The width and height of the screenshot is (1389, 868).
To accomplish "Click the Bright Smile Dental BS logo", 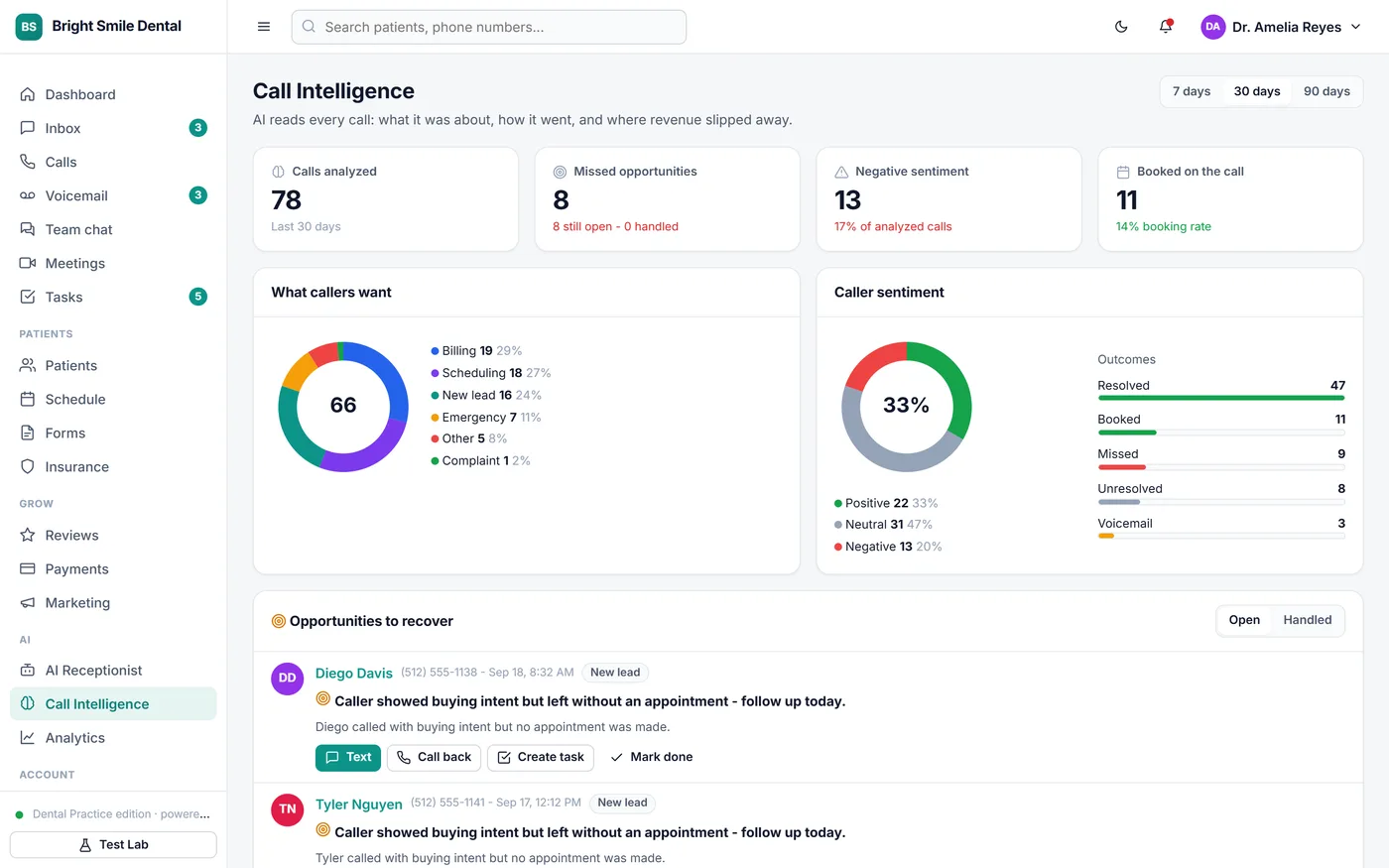I will 29,27.
